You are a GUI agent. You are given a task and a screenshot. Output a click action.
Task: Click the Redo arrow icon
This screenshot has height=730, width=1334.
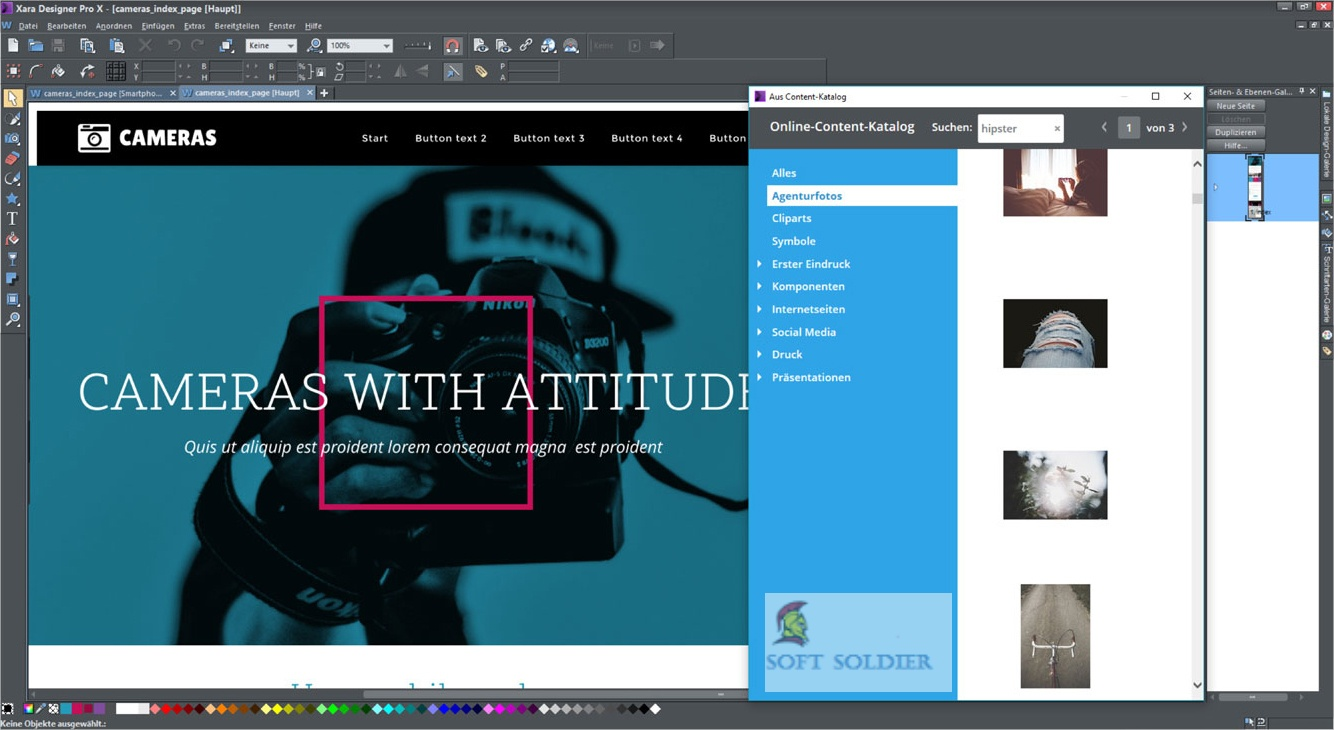pos(197,46)
